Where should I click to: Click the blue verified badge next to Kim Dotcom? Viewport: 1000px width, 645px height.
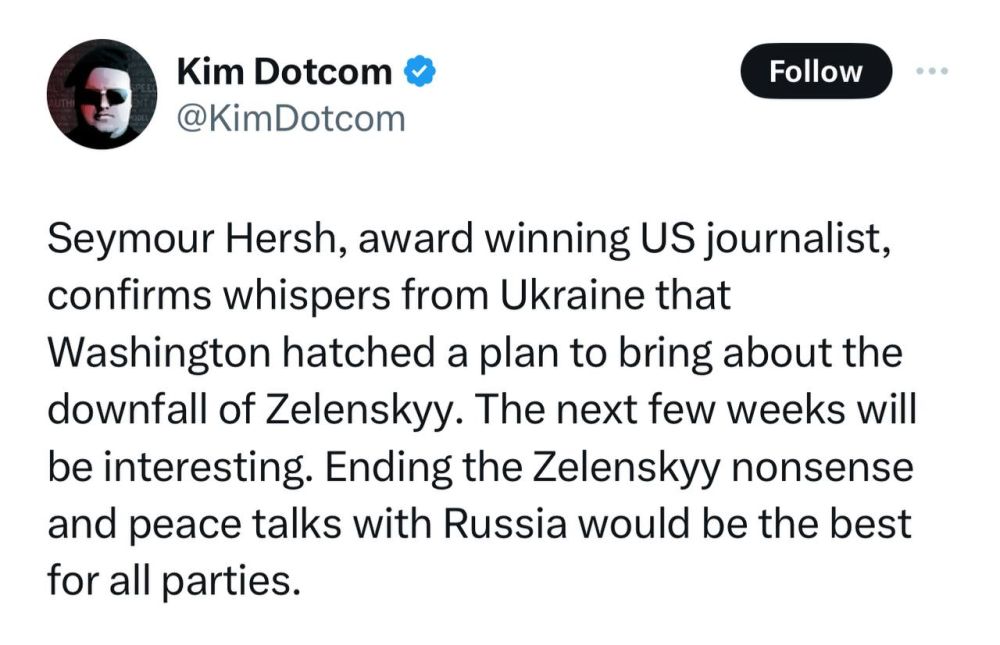pos(421,70)
